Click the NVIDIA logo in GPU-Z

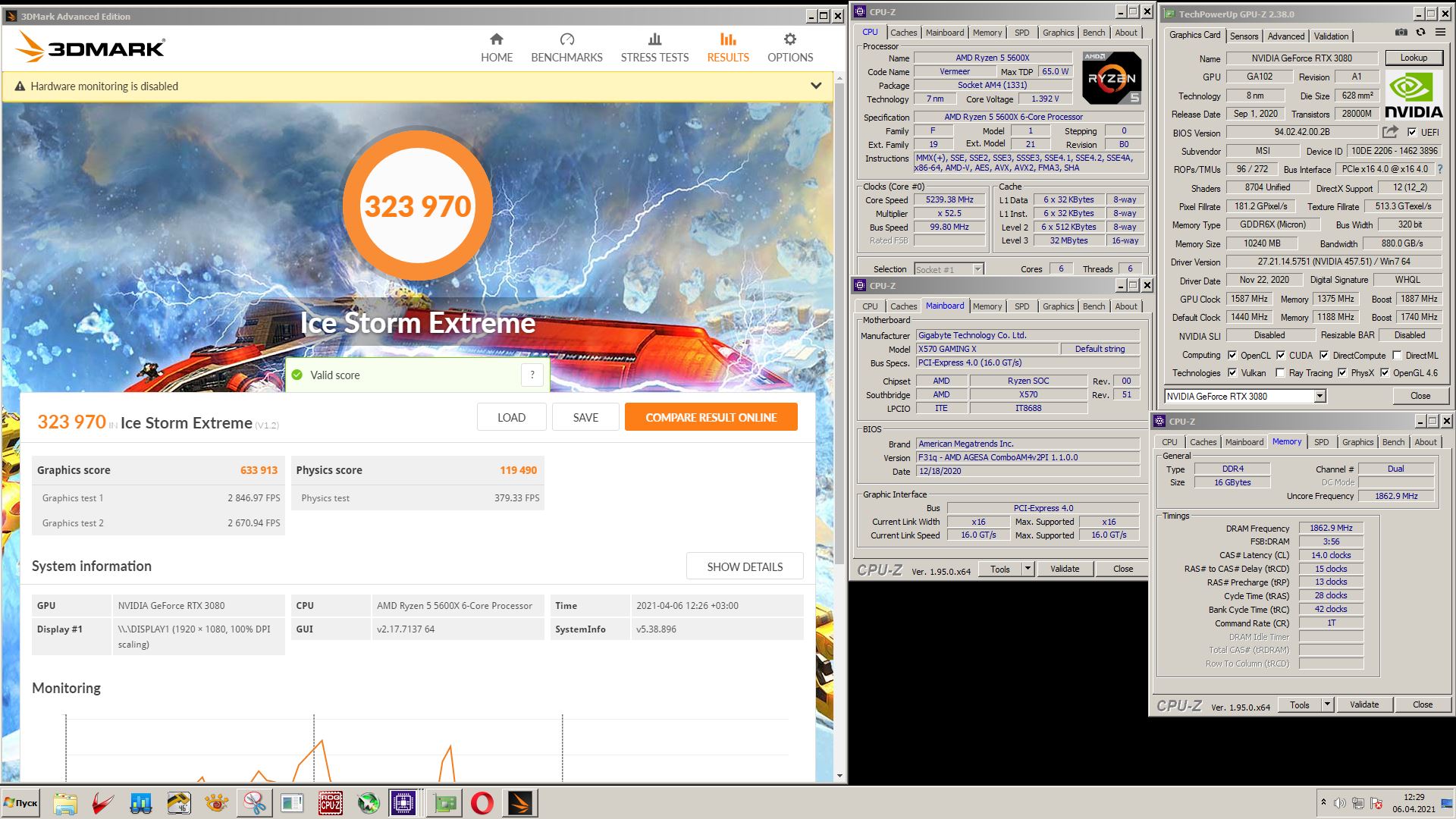point(1414,95)
